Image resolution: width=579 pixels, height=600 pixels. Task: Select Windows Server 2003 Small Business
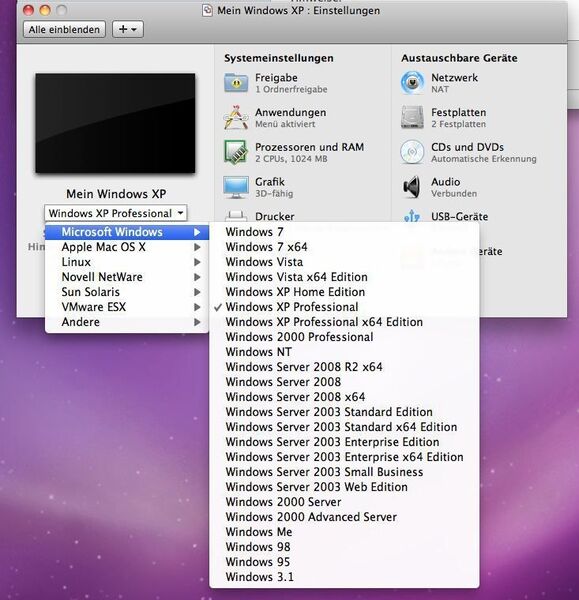pyautogui.click(x=344, y=472)
